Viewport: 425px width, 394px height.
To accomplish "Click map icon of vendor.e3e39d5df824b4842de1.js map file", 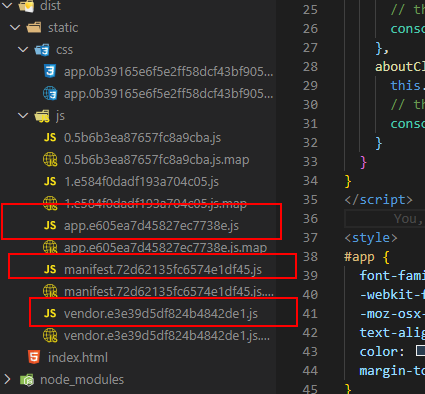I will [x=50, y=336].
